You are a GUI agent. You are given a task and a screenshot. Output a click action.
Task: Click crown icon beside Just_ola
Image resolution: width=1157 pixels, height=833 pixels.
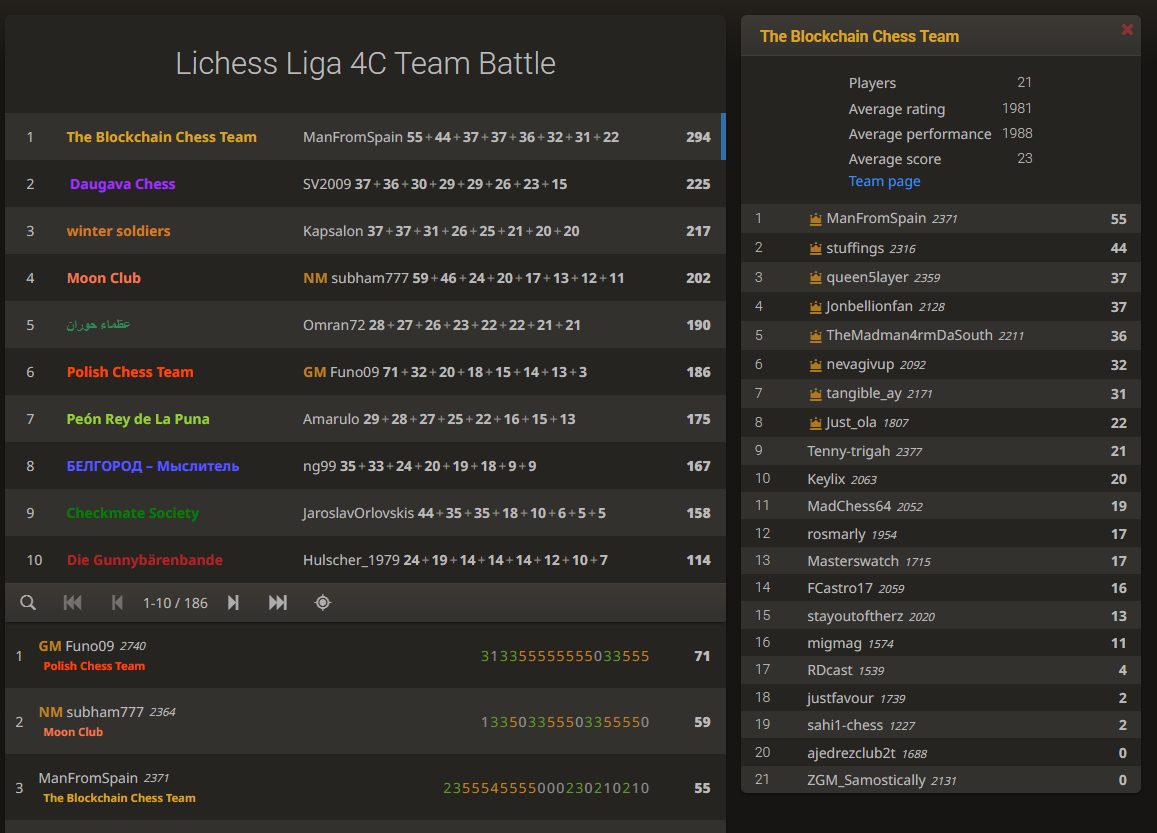[x=815, y=424]
